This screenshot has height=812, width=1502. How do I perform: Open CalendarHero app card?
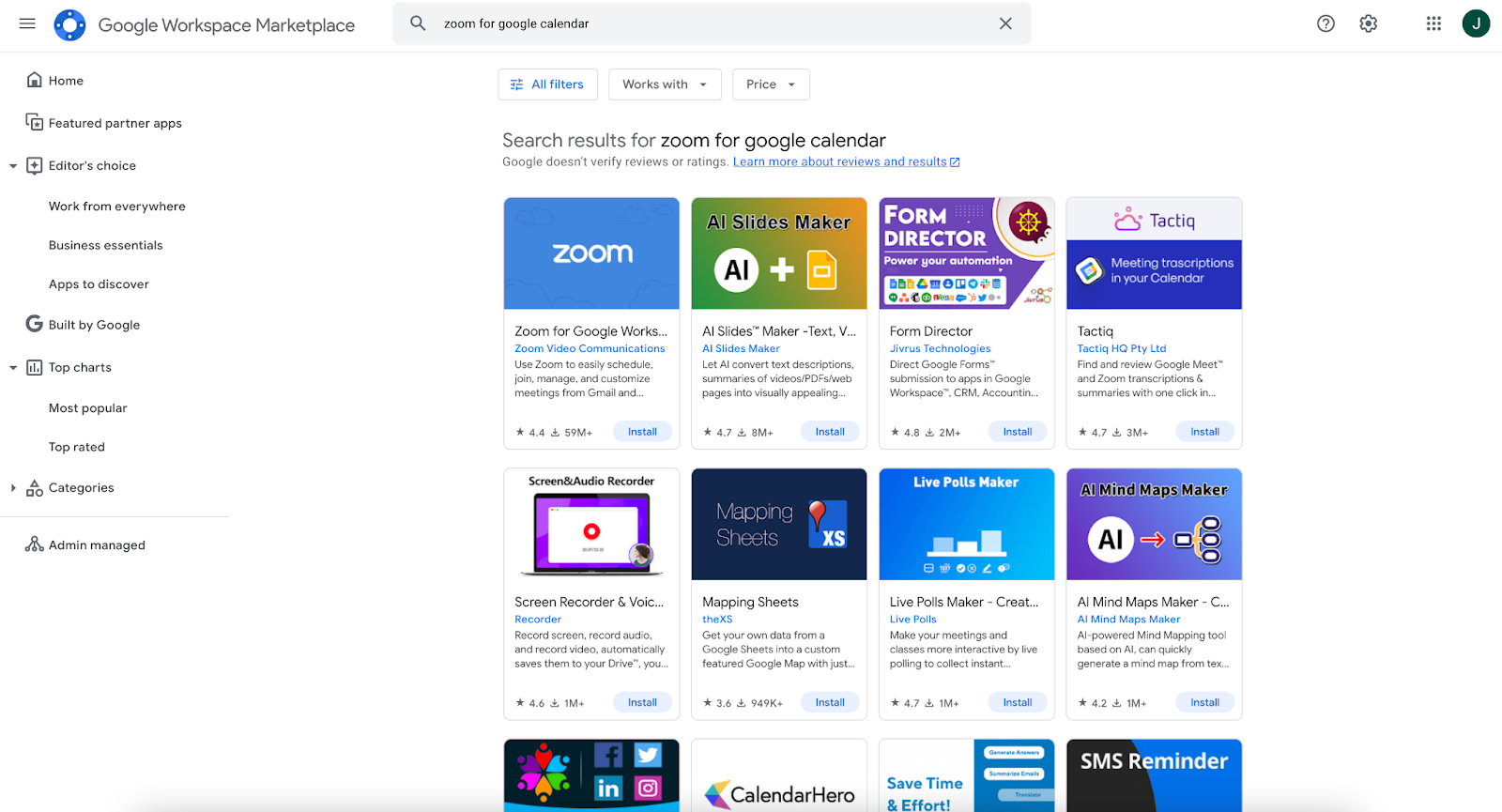(x=779, y=775)
